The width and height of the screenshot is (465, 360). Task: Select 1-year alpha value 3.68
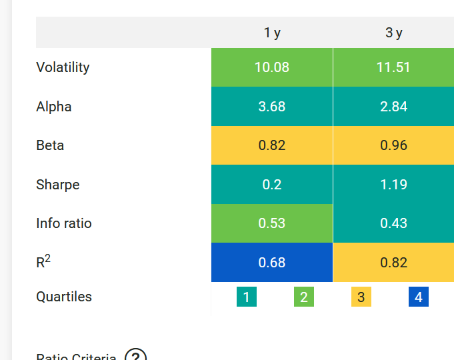coord(272,107)
